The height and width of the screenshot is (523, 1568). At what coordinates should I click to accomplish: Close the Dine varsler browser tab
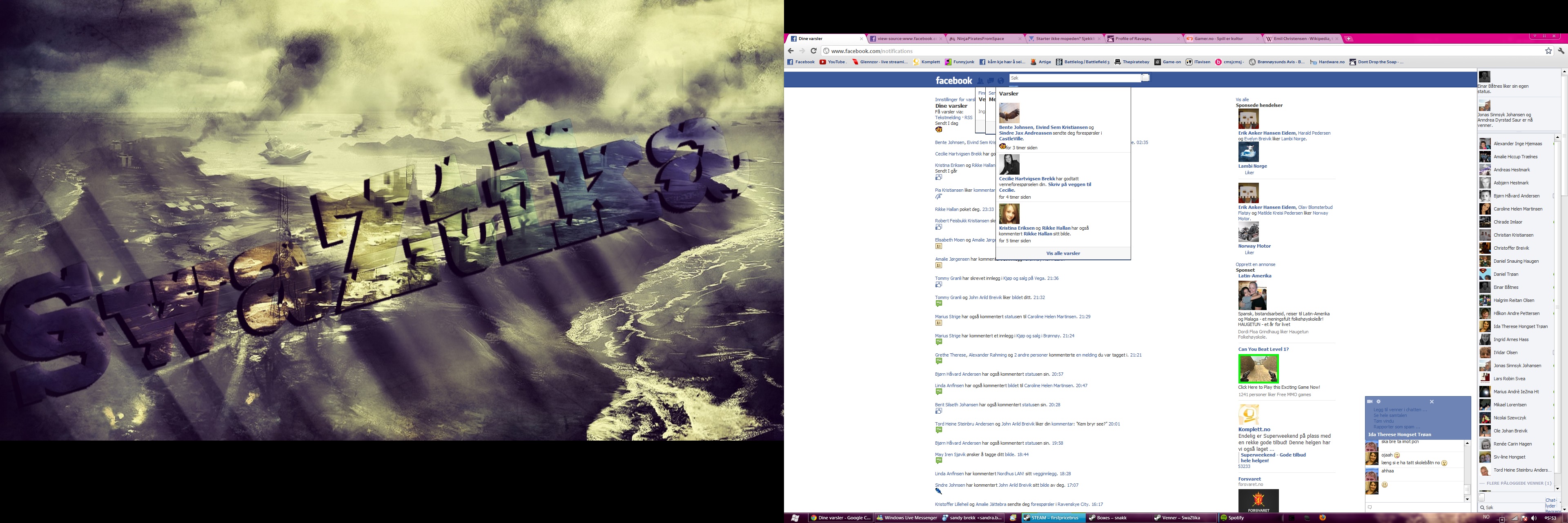coord(861,39)
